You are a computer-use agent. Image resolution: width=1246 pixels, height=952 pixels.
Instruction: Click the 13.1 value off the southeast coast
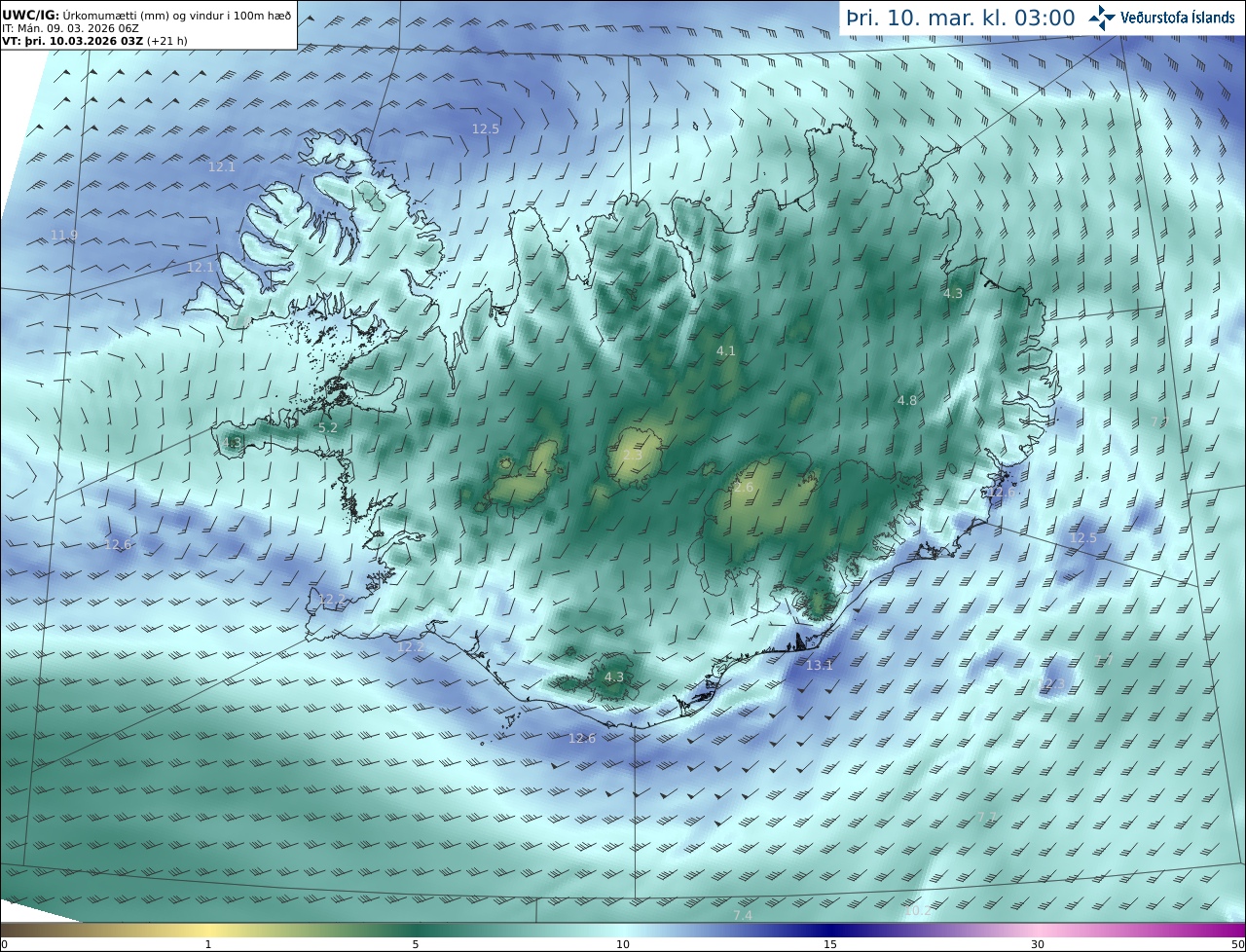(820, 665)
